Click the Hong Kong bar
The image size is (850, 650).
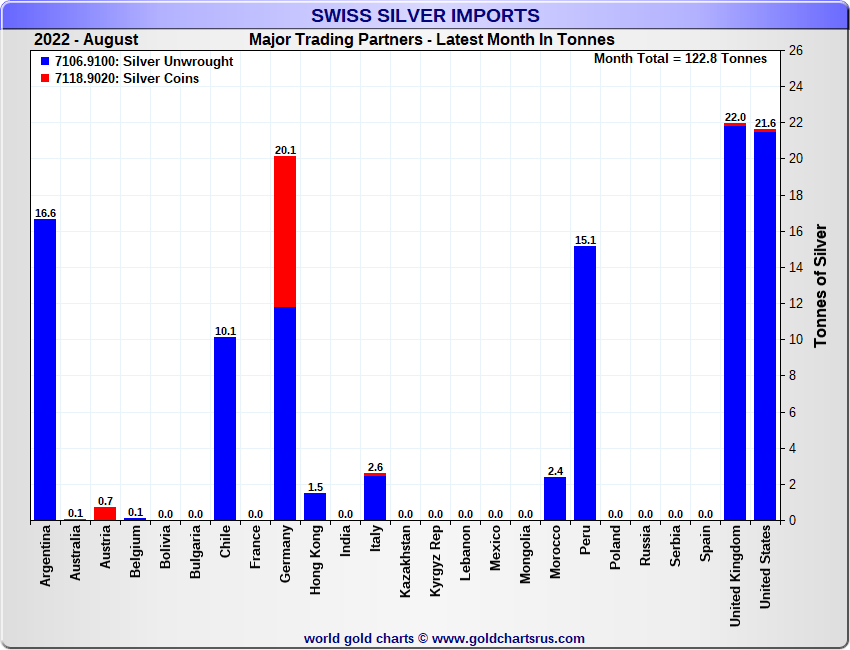(x=315, y=506)
